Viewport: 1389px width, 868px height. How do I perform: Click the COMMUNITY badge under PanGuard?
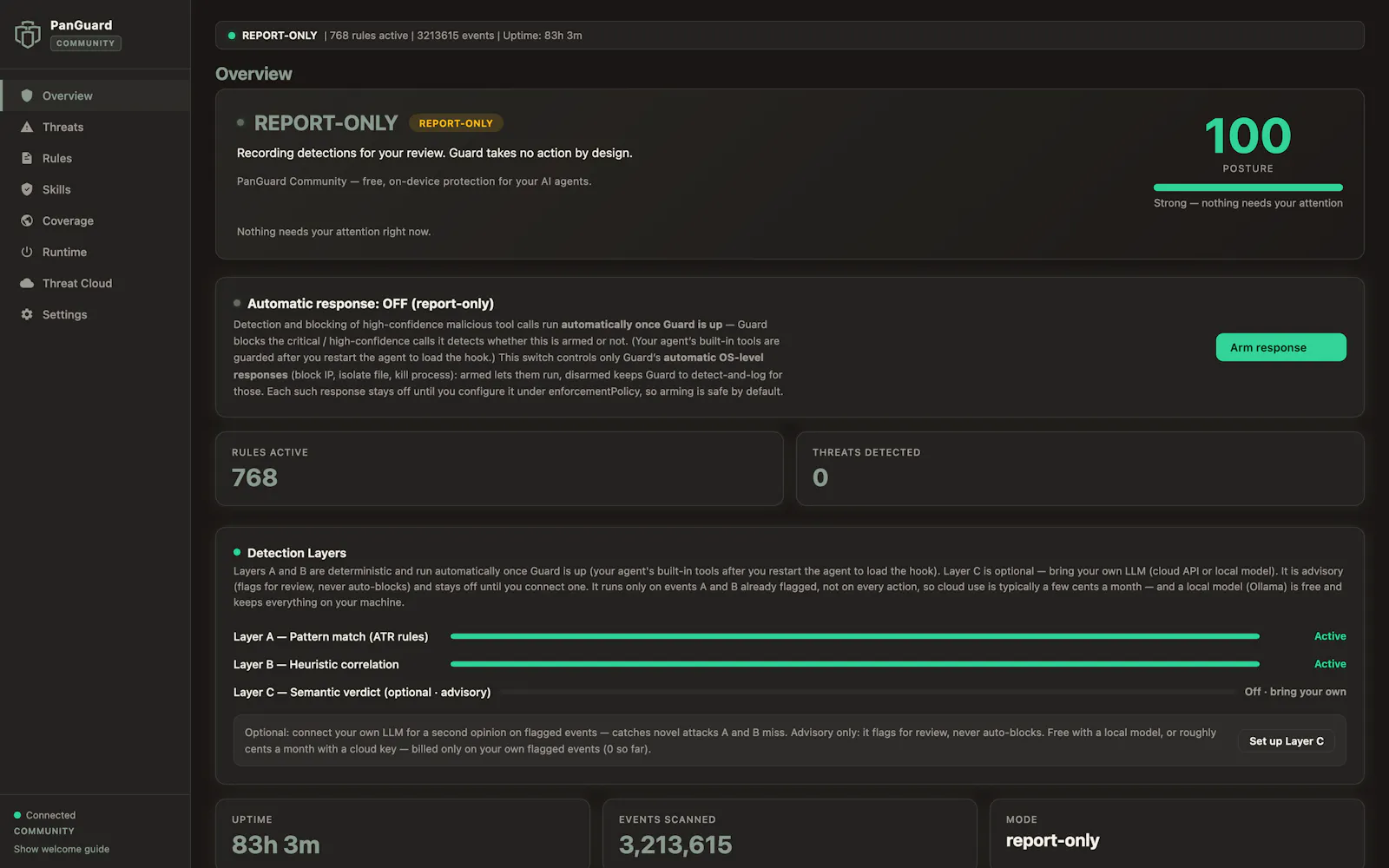pyautogui.click(x=85, y=43)
